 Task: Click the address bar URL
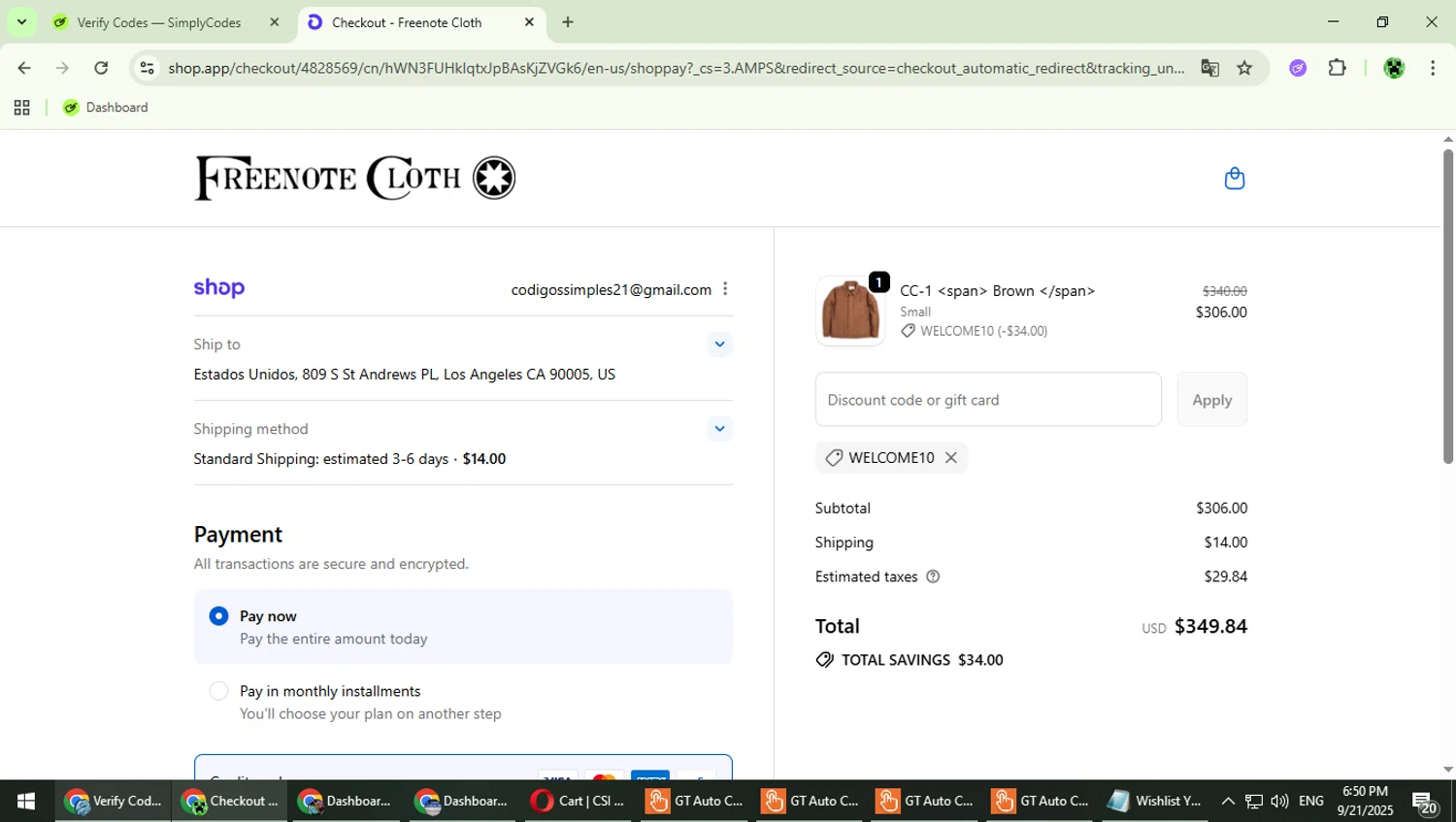pyautogui.click(x=676, y=68)
